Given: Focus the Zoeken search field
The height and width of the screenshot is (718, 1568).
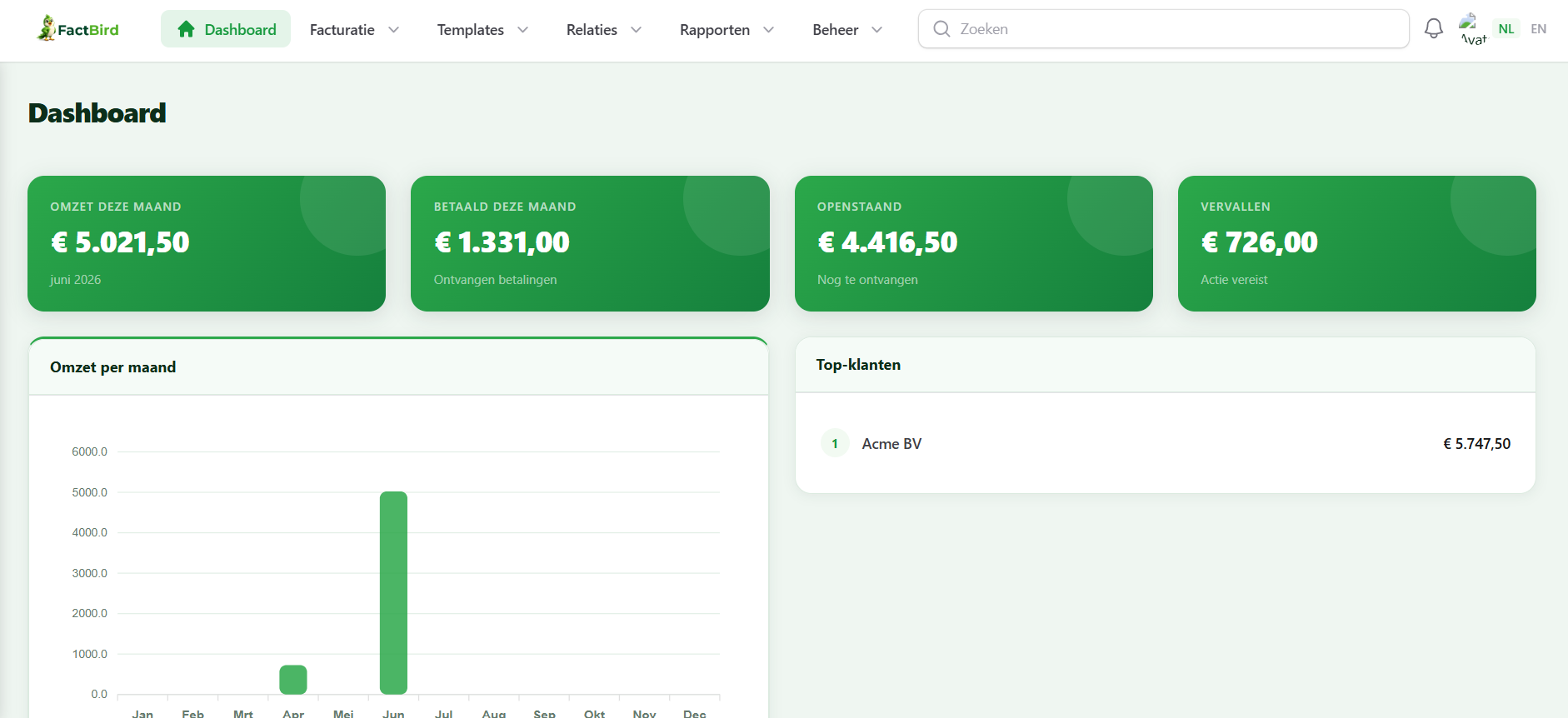Looking at the screenshot, I should [1163, 29].
